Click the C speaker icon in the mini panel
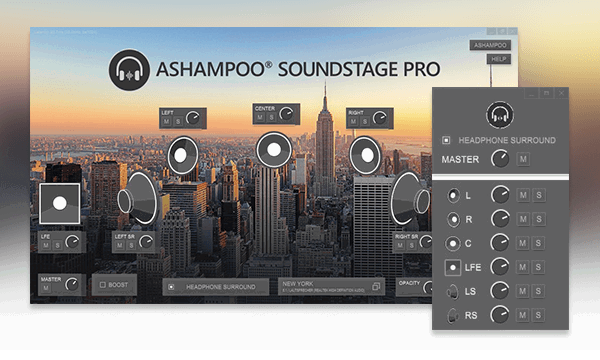This screenshot has height=360, width=600. (x=453, y=243)
